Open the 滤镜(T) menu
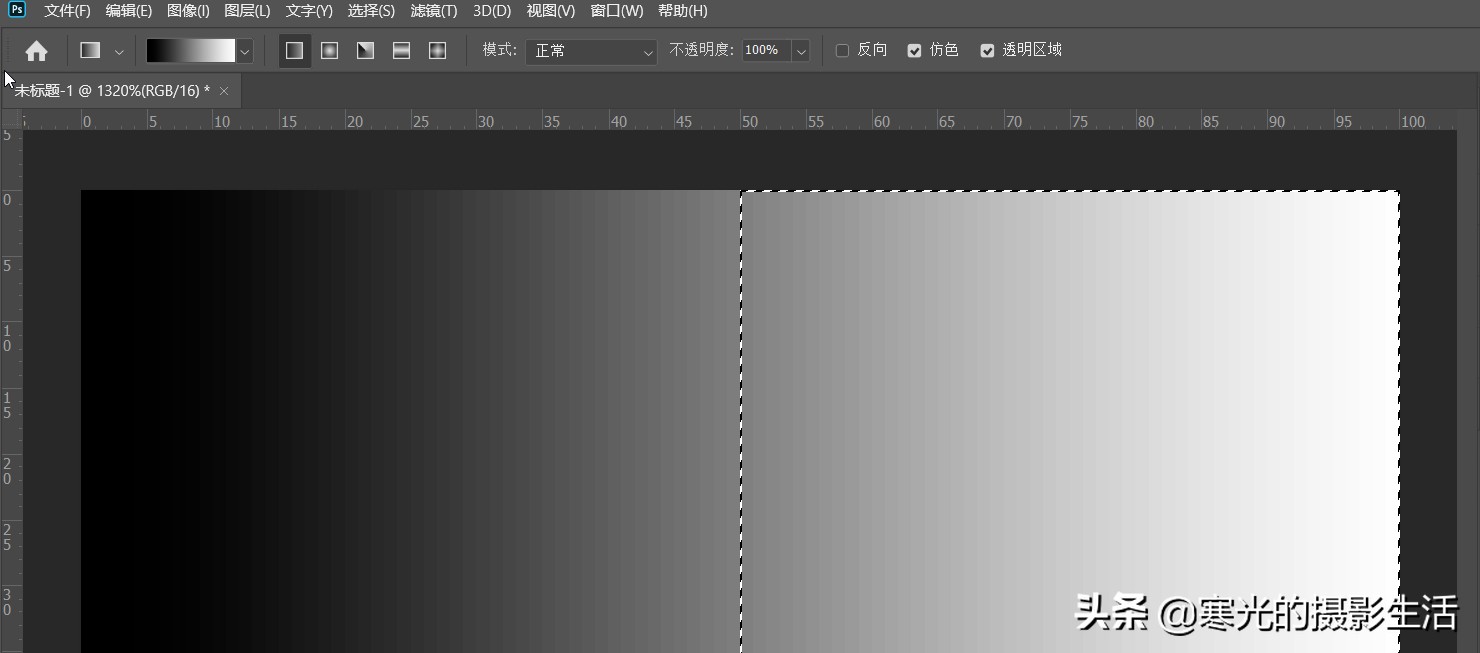Screen dimensions: 1480x653 coord(434,11)
